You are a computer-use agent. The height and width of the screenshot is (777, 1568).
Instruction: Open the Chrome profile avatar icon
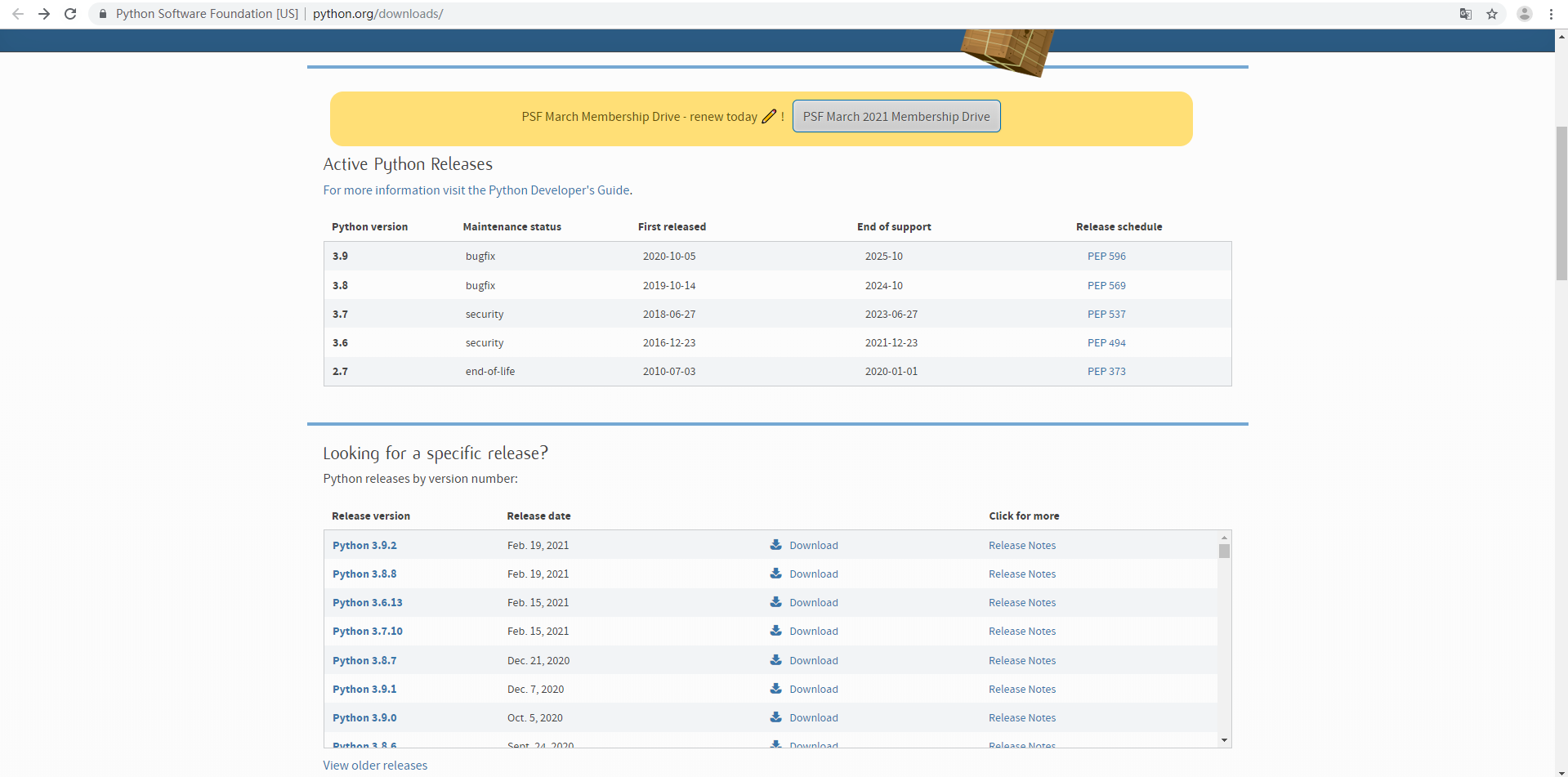(1524, 14)
